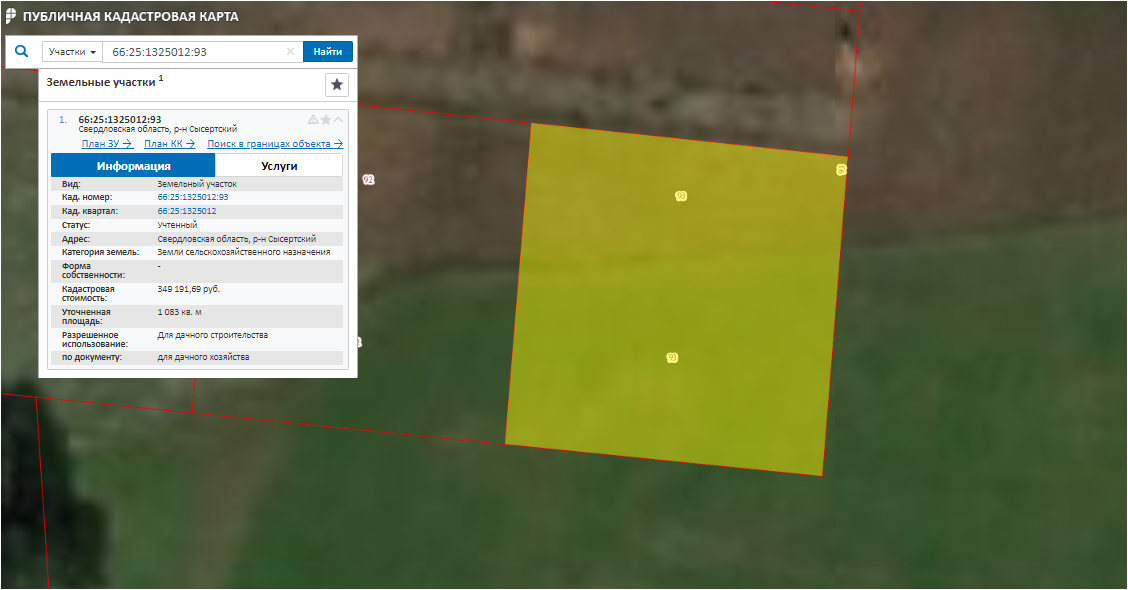Click into the cadastral number search field
1128x590 pixels.
195,52
